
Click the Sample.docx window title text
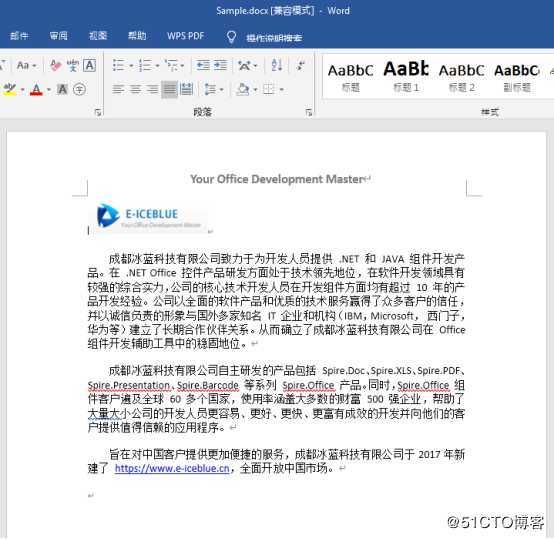[x=283, y=11]
